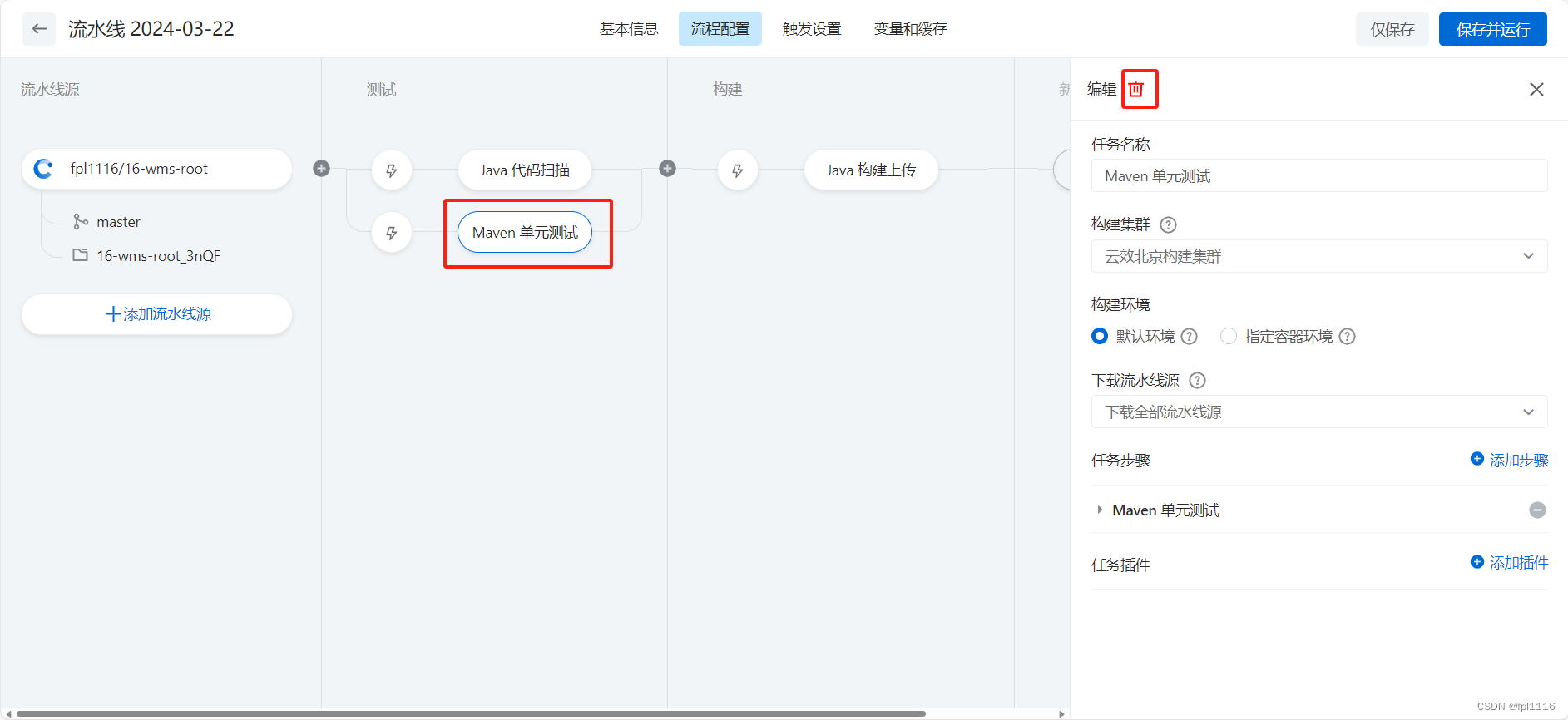Click the 添加步骤 link text
Screen dimensions: 1568x720
point(1519,460)
